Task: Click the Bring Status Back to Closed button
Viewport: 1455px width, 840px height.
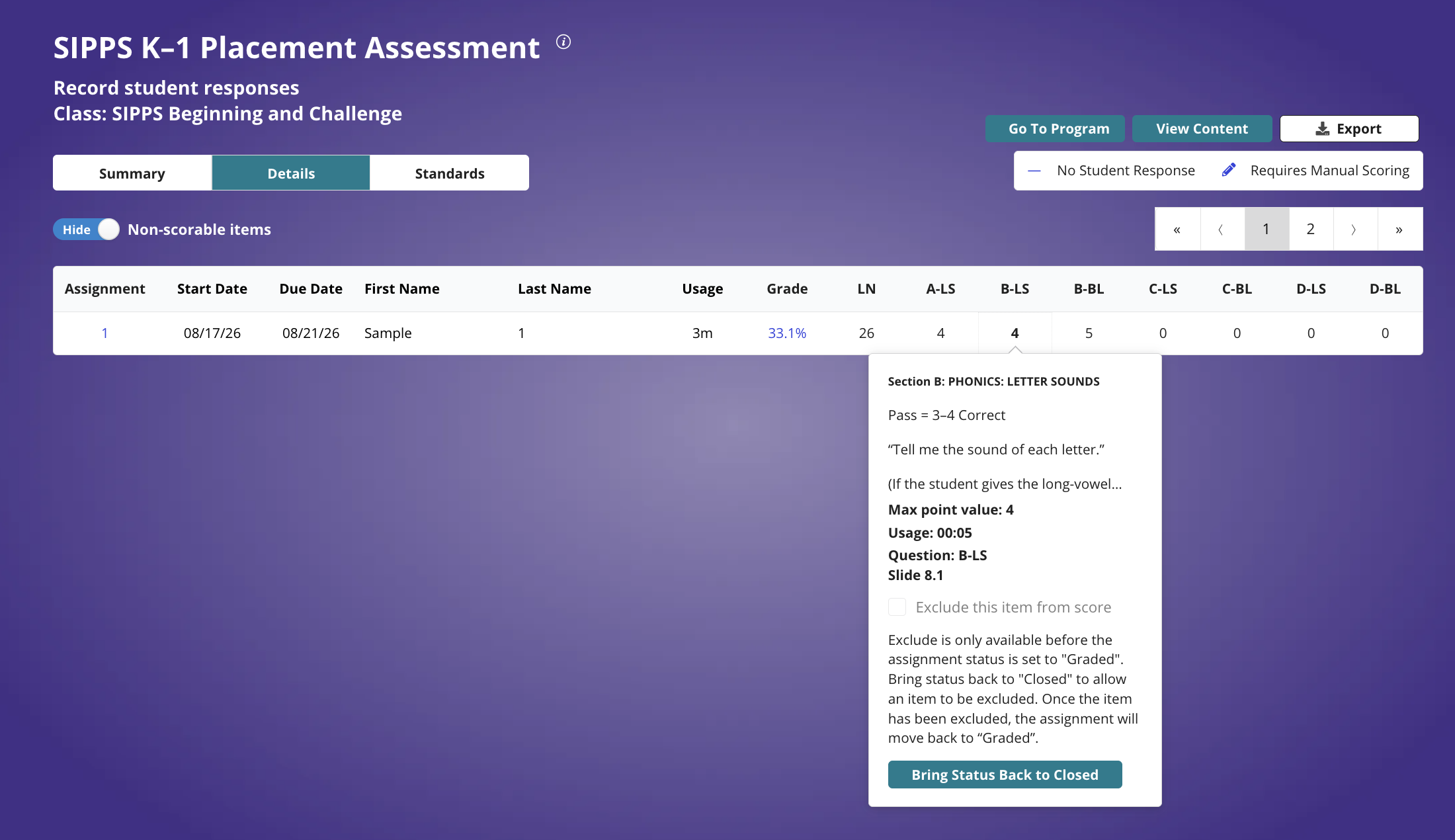Action: tap(1005, 775)
